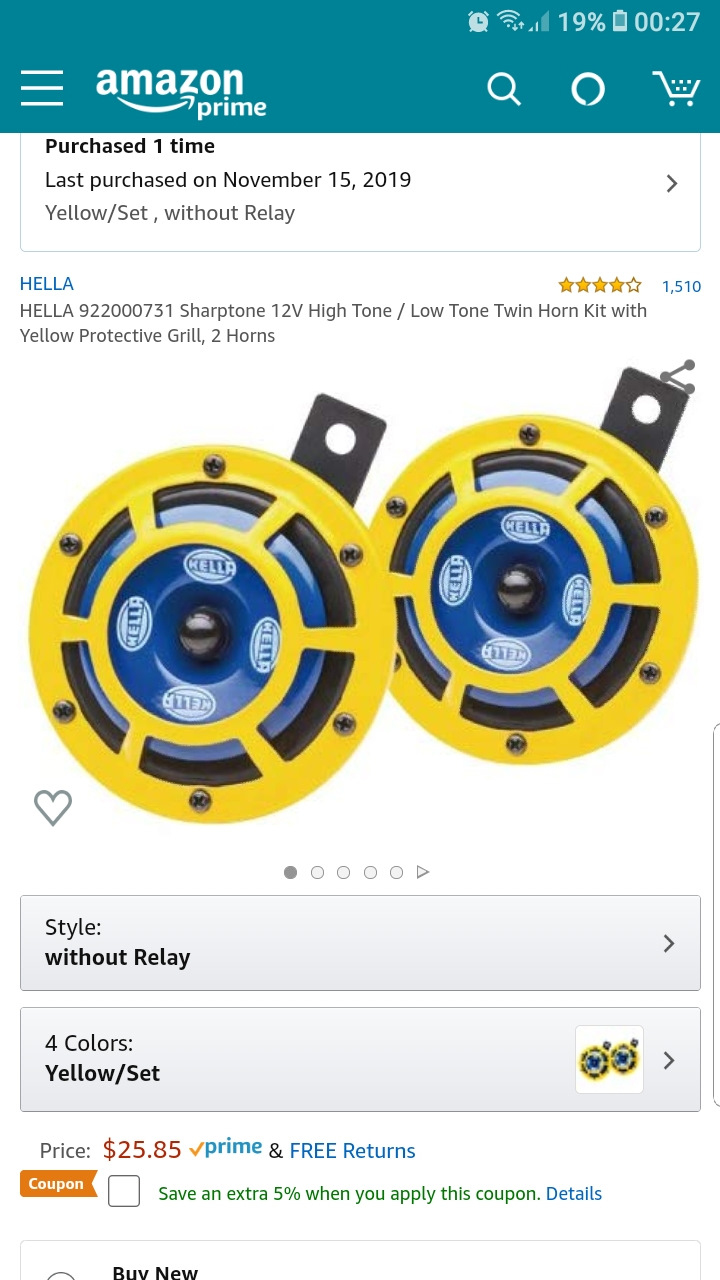Tap the Yellow/Set color swatch thumbnail
The height and width of the screenshot is (1280, 720).
tap(610, 1059)
